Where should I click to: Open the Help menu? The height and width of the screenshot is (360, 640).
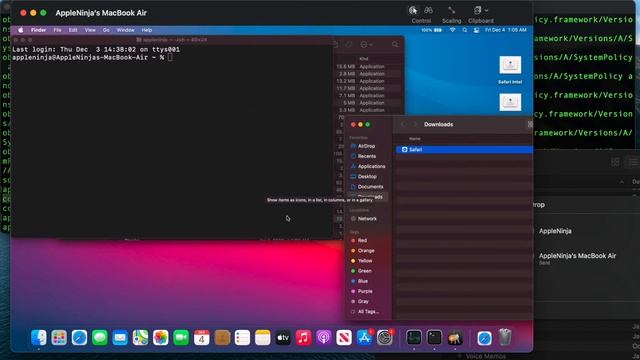[147, 30]
